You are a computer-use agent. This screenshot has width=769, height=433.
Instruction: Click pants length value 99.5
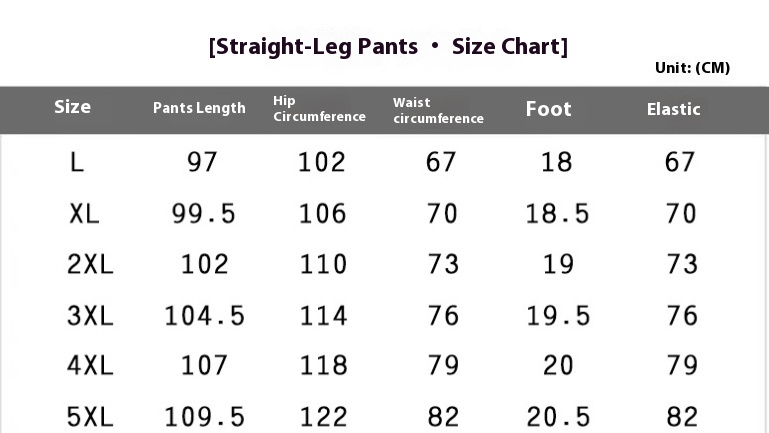point(204,213)
